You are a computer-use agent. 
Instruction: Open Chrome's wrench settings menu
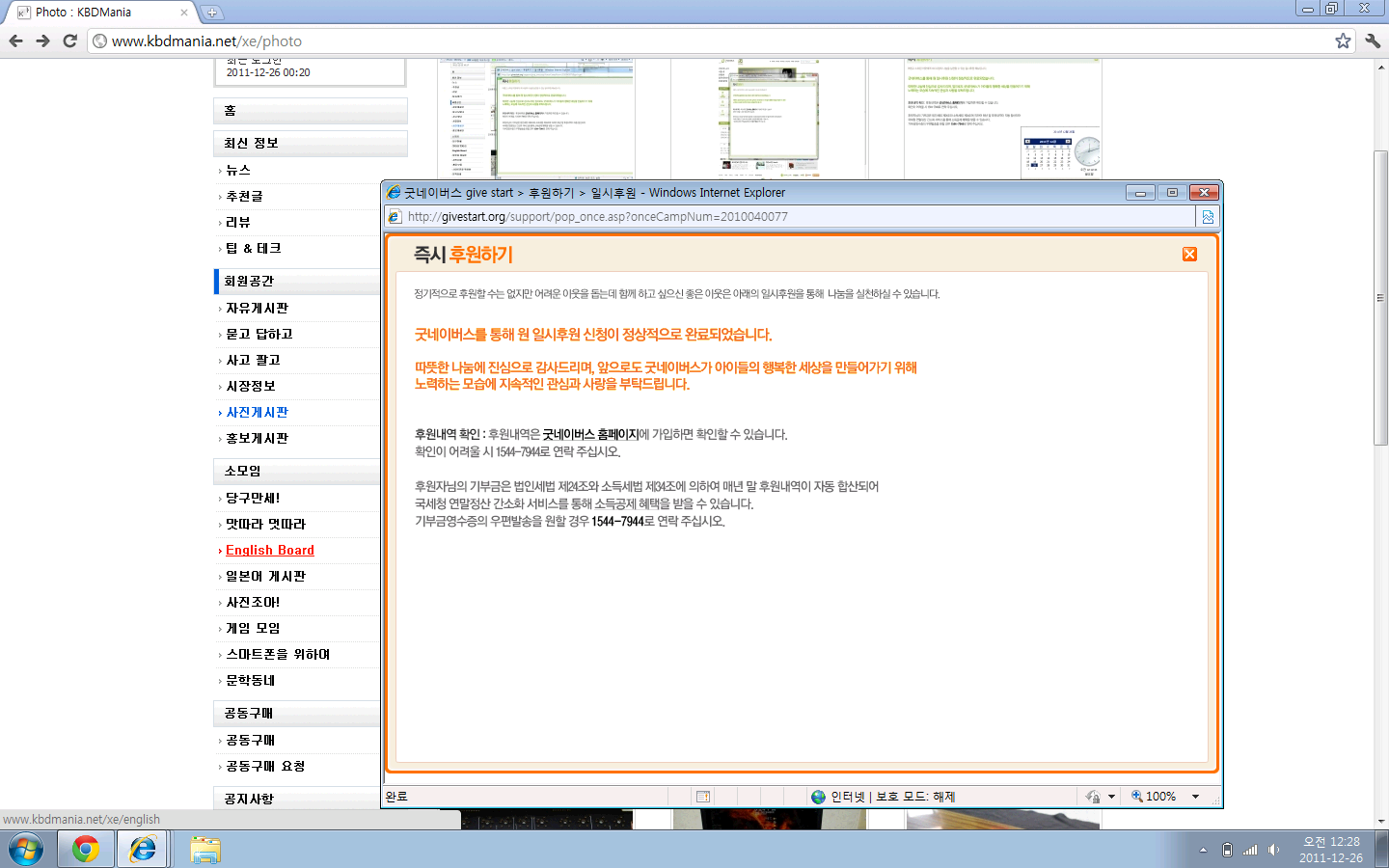(x=1373, y=41)
